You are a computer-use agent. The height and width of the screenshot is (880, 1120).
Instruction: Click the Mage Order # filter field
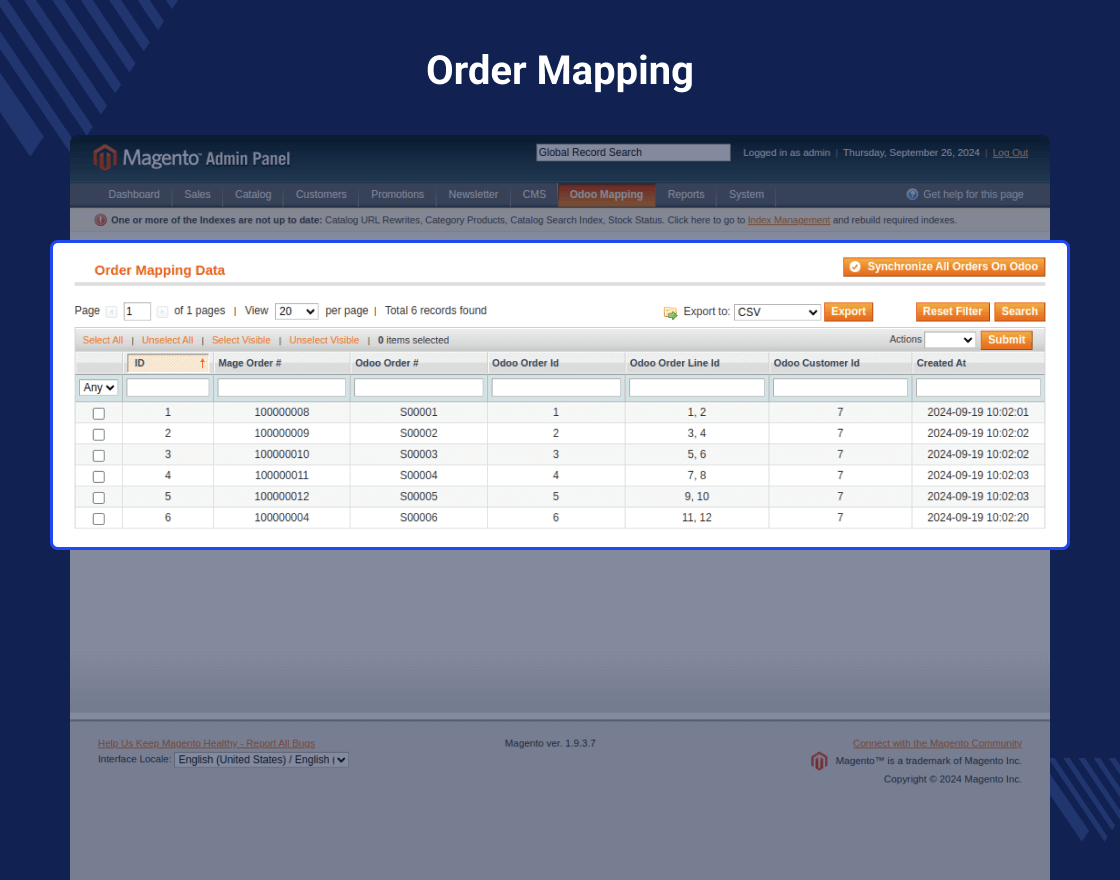coord(281,387)
